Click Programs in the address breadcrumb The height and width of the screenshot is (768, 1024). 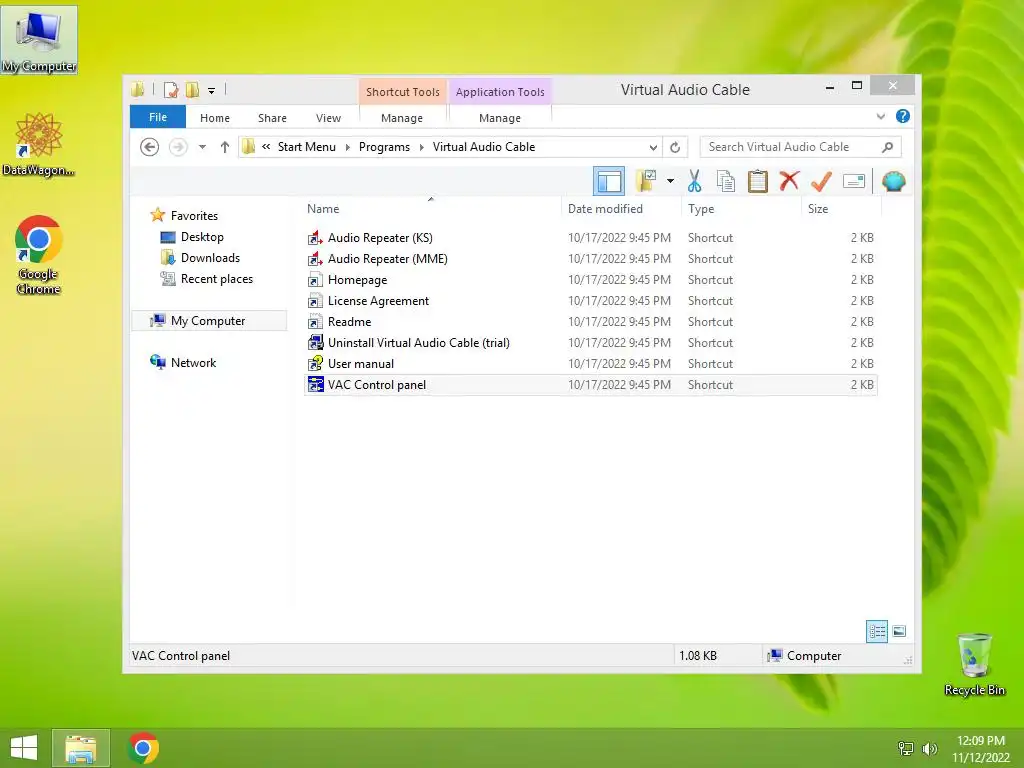point(384,147)
